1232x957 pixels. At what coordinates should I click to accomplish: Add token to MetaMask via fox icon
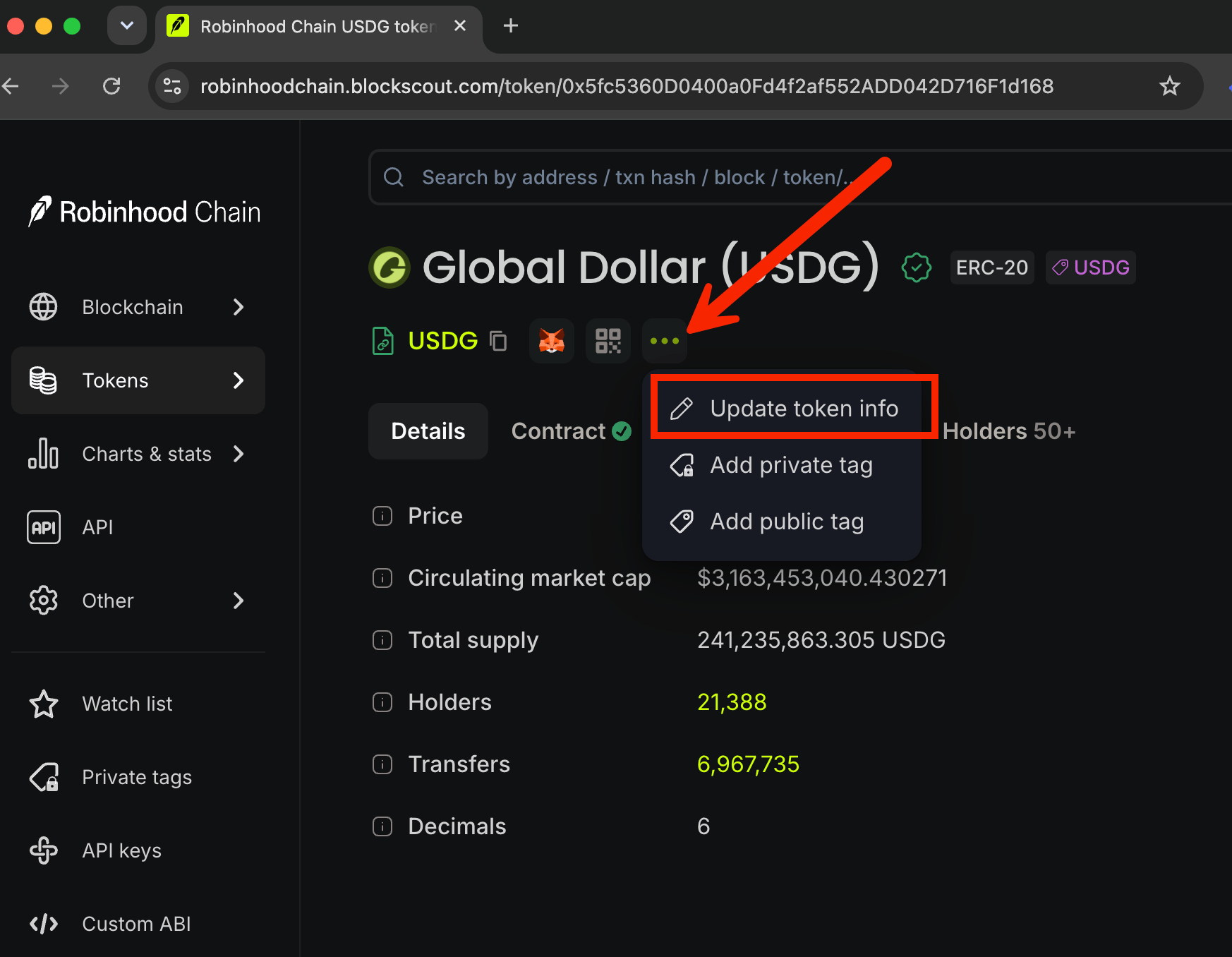pyautogui.click(x=552, y=341)
